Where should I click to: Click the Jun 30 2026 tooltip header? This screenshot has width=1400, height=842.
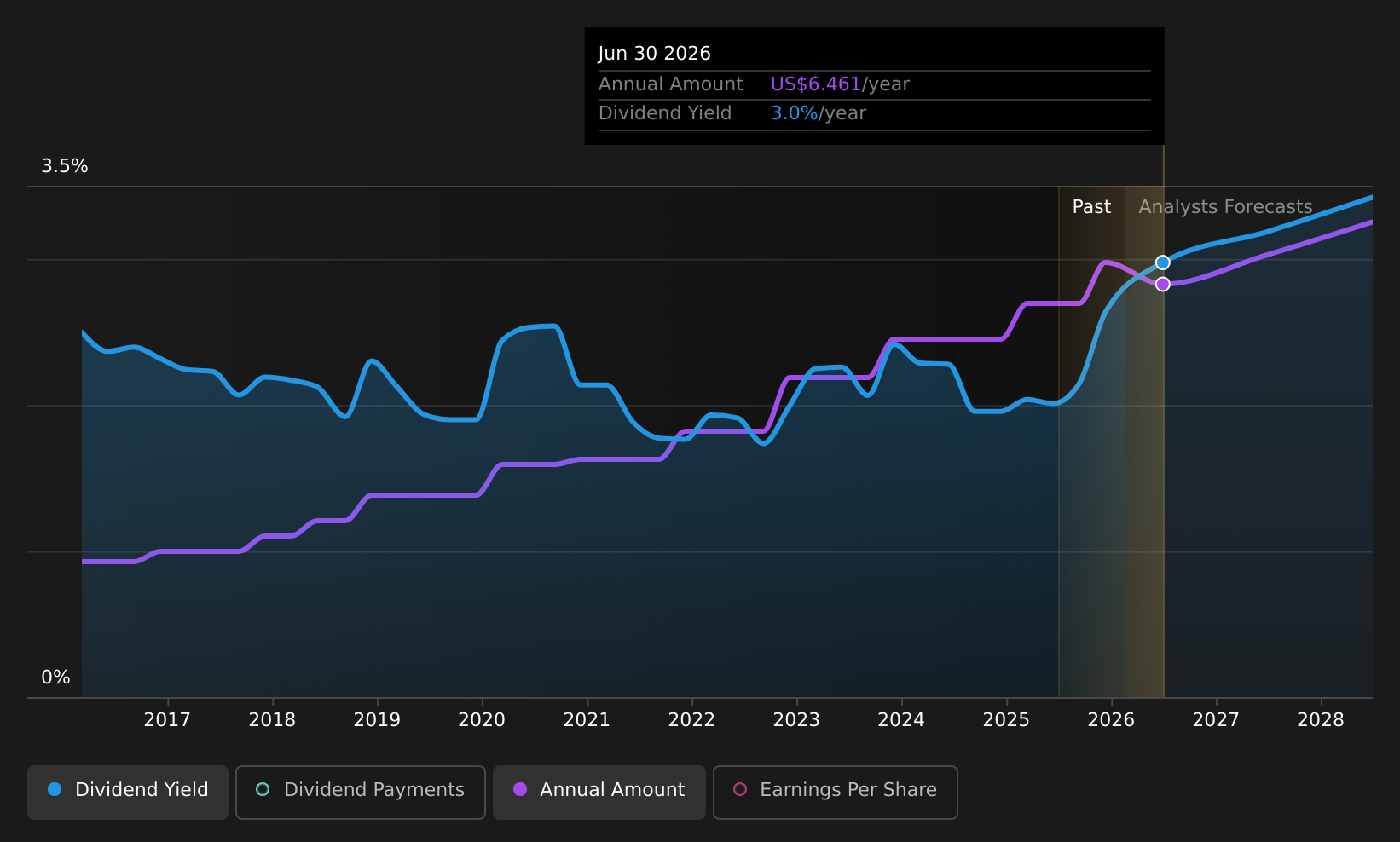(x=654, y=53)
